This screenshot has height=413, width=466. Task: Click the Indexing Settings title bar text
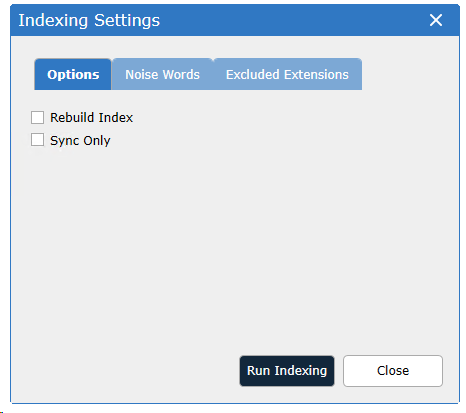tap(89, 20)
